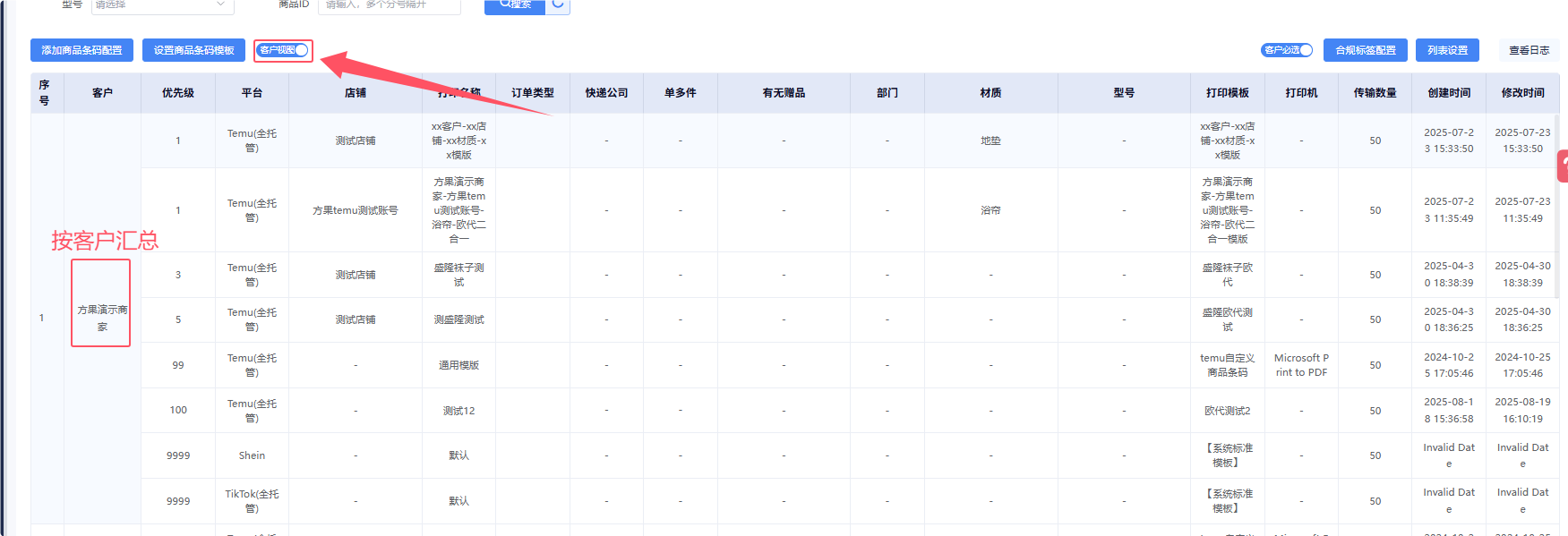Click the Microsoft Print to PDF printer cell
Viewport: 1568px width, 536px height.
coord(1301,365)
